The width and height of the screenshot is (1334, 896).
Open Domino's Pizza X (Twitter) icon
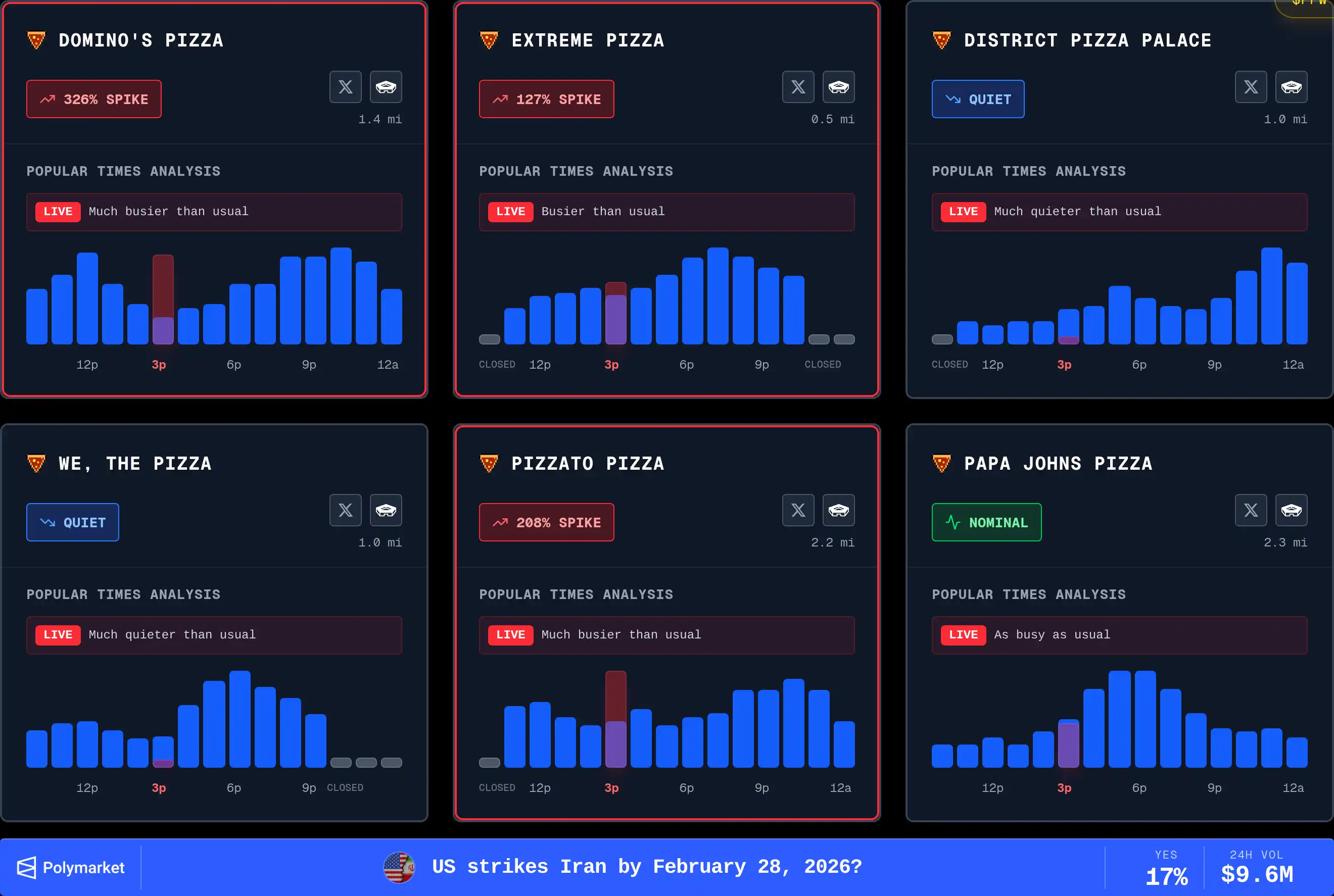coord(345,87)
